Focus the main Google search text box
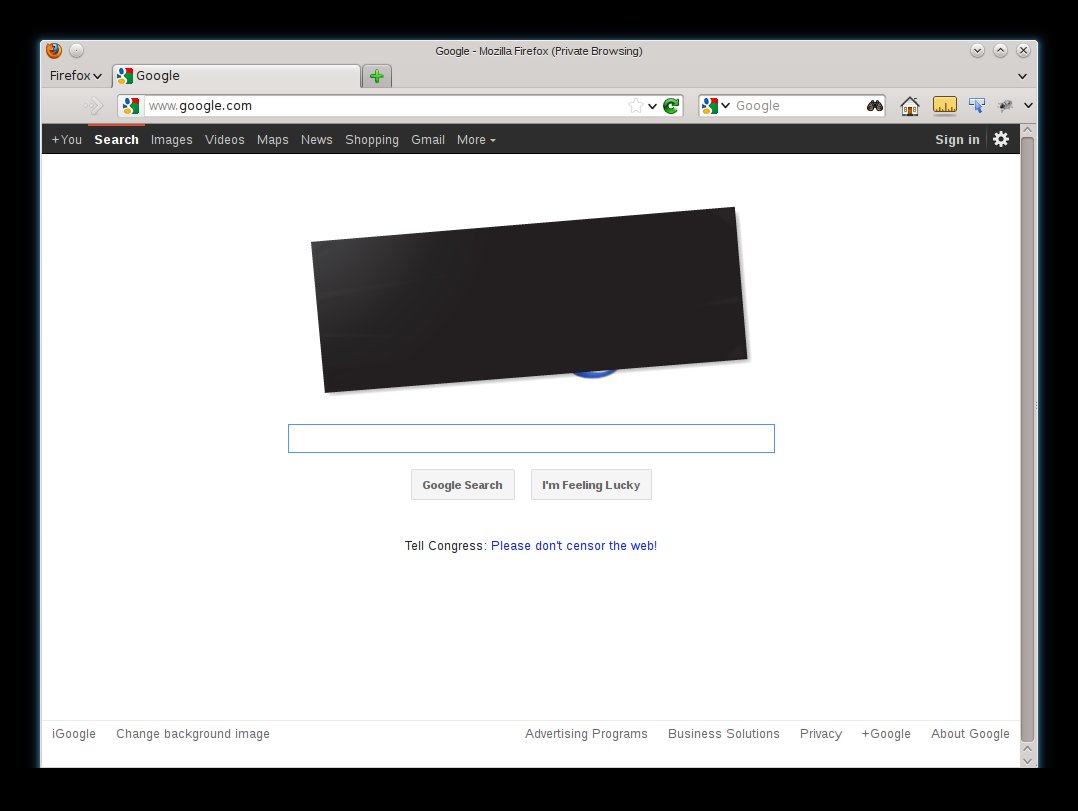Screen dimensions: 1078x811 (x=531, y=439)
